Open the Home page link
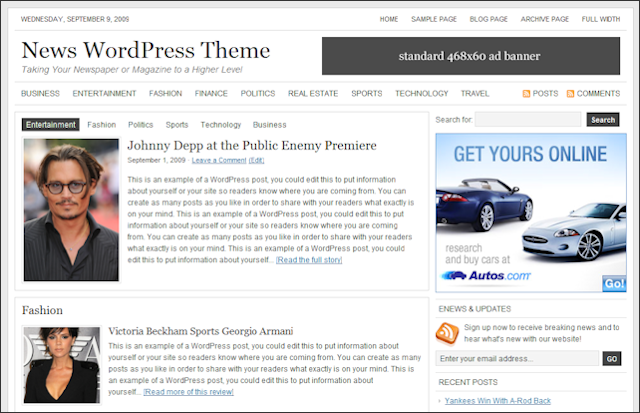 pyautogui.click(x=389, y=19)
